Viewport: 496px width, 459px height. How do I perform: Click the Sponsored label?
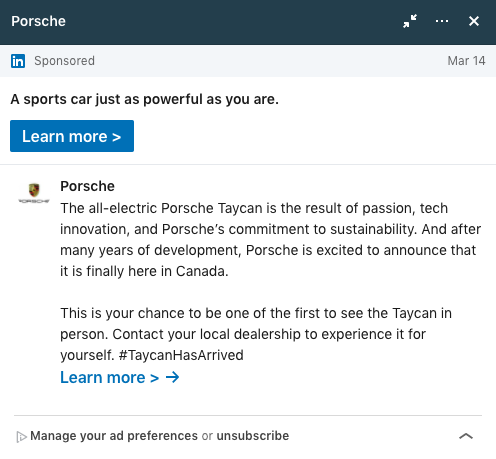[x=64, y=61]
